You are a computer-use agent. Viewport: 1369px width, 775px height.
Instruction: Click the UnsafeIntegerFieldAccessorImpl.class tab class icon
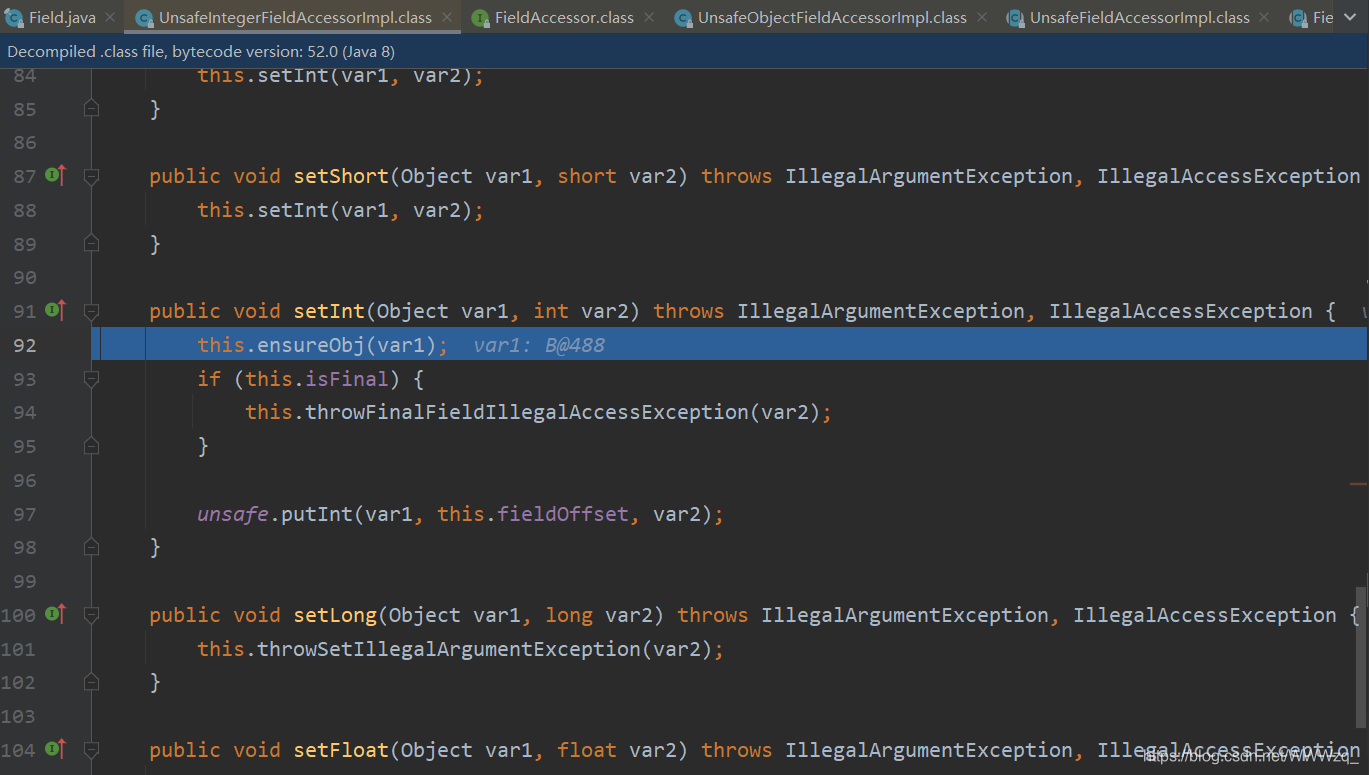click(x=144, y=17)
